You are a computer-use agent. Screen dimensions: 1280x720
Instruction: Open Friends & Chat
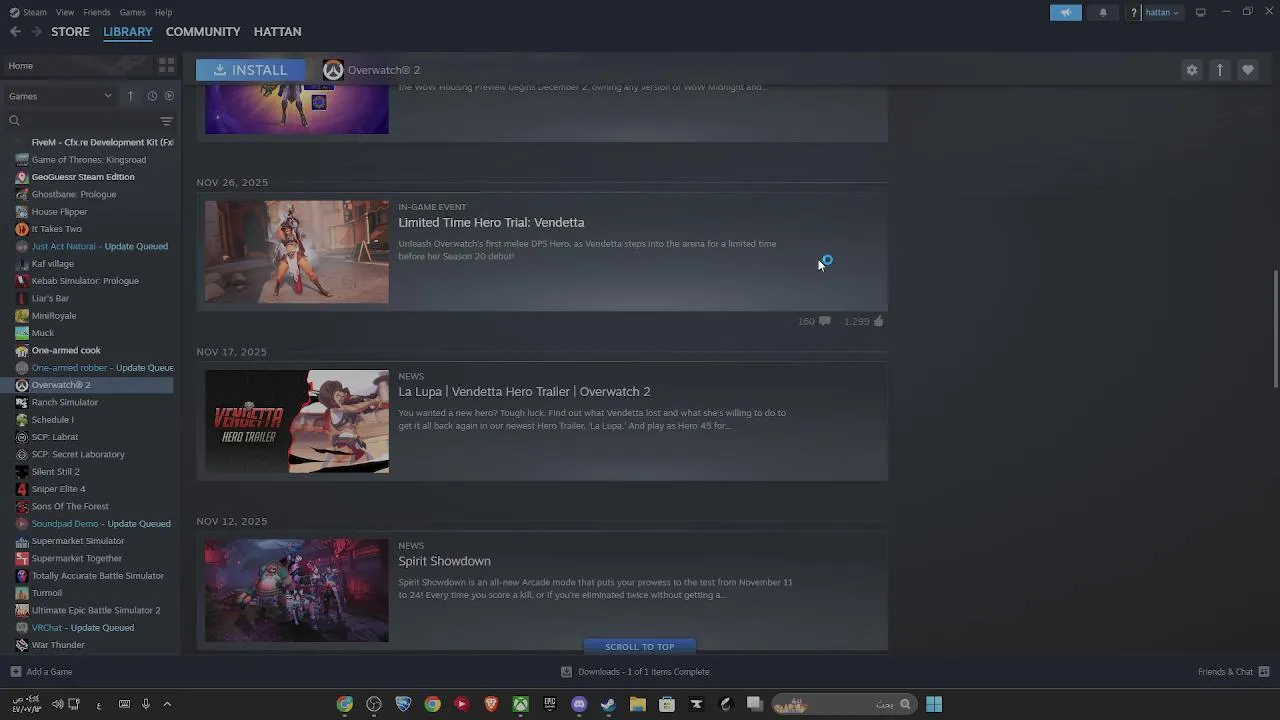(x=1233, y=672)
